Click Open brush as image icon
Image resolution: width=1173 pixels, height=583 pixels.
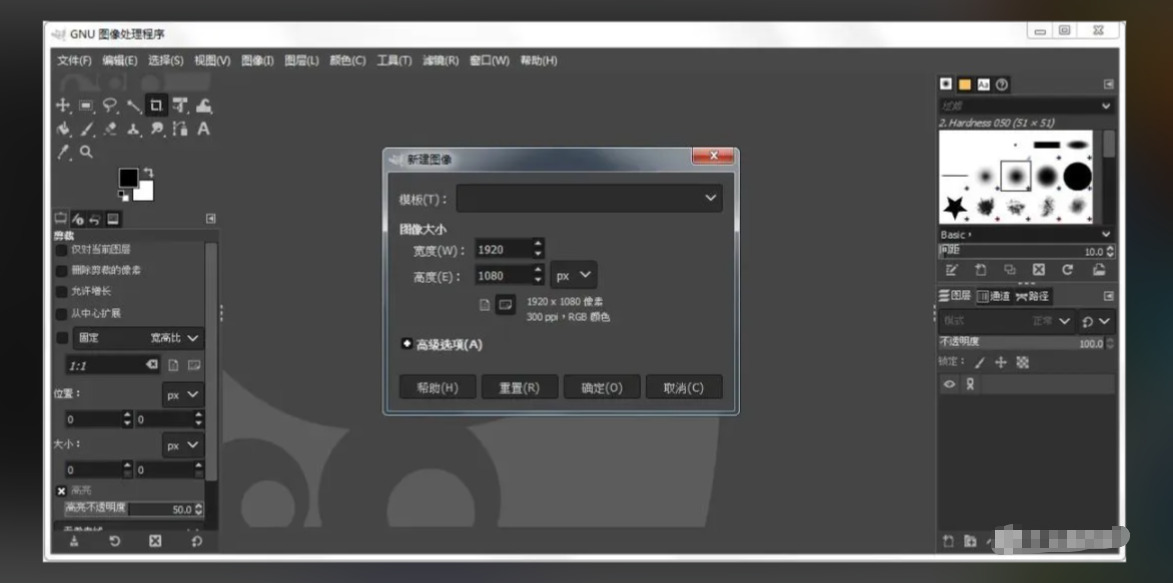coord(1098,270)
